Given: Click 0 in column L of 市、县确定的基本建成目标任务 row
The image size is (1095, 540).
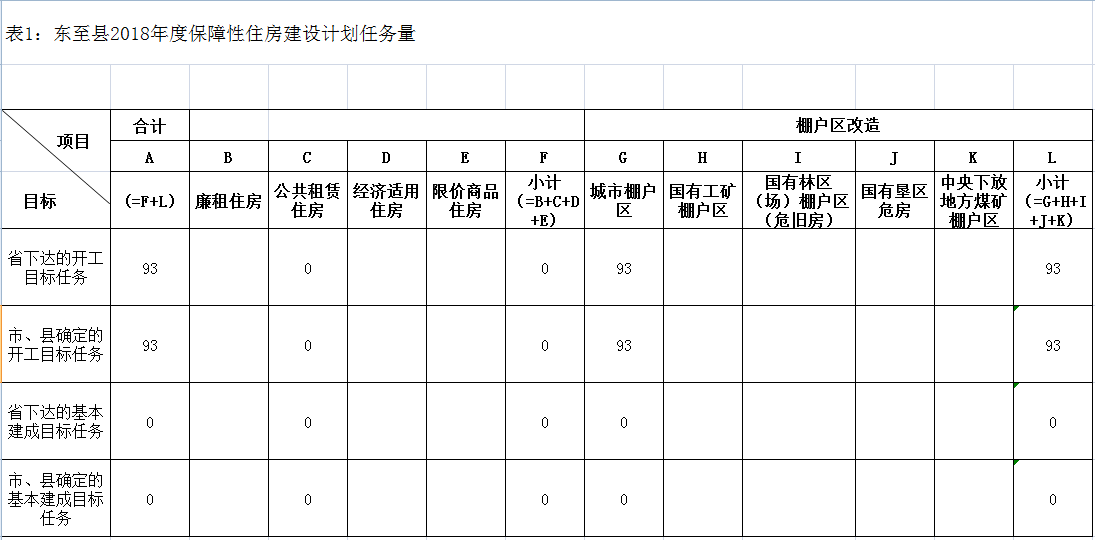Looking at the screenshot, I should [1053, 499].
